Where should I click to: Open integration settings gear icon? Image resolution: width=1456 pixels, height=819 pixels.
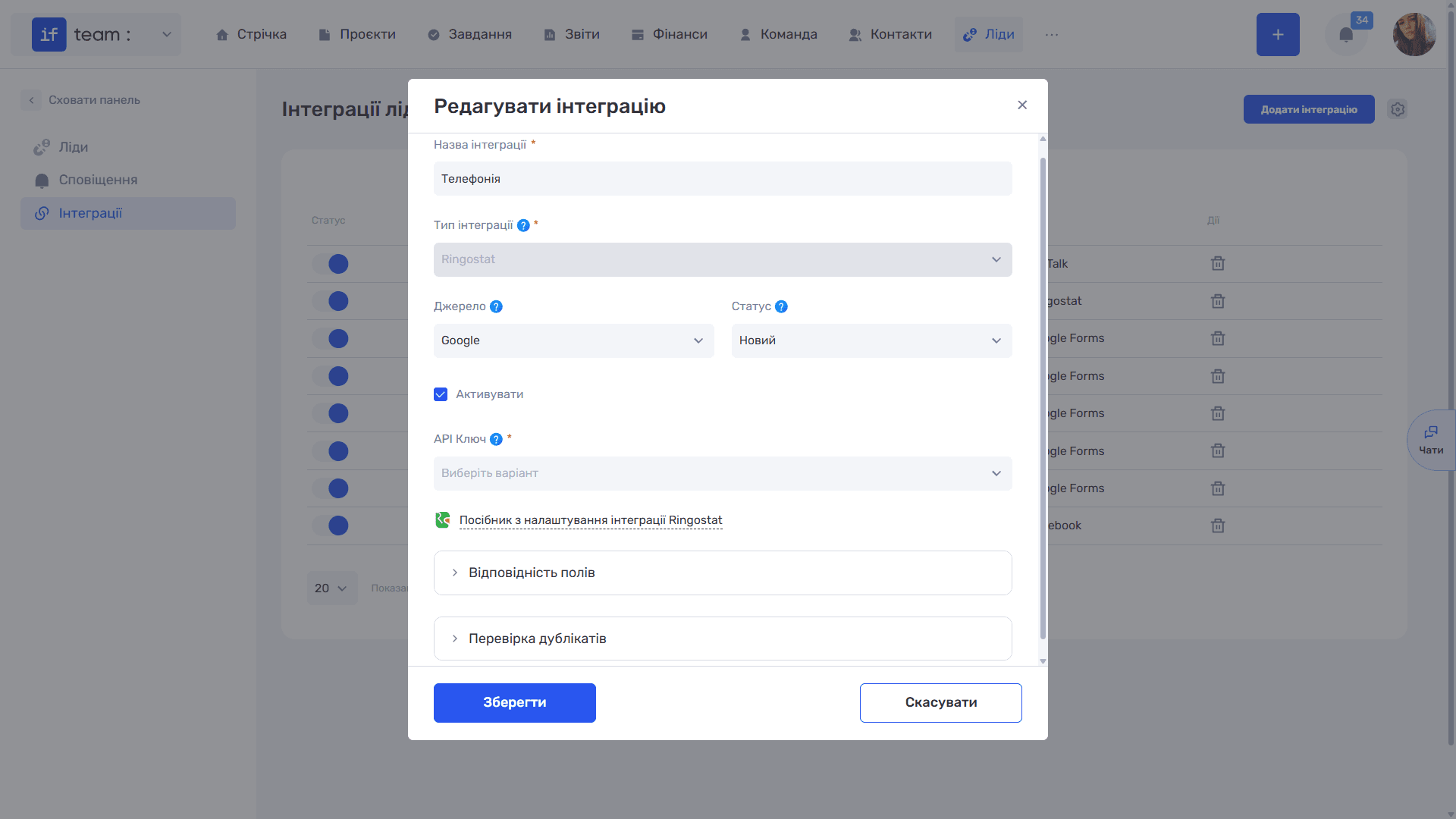[1398, 109]
